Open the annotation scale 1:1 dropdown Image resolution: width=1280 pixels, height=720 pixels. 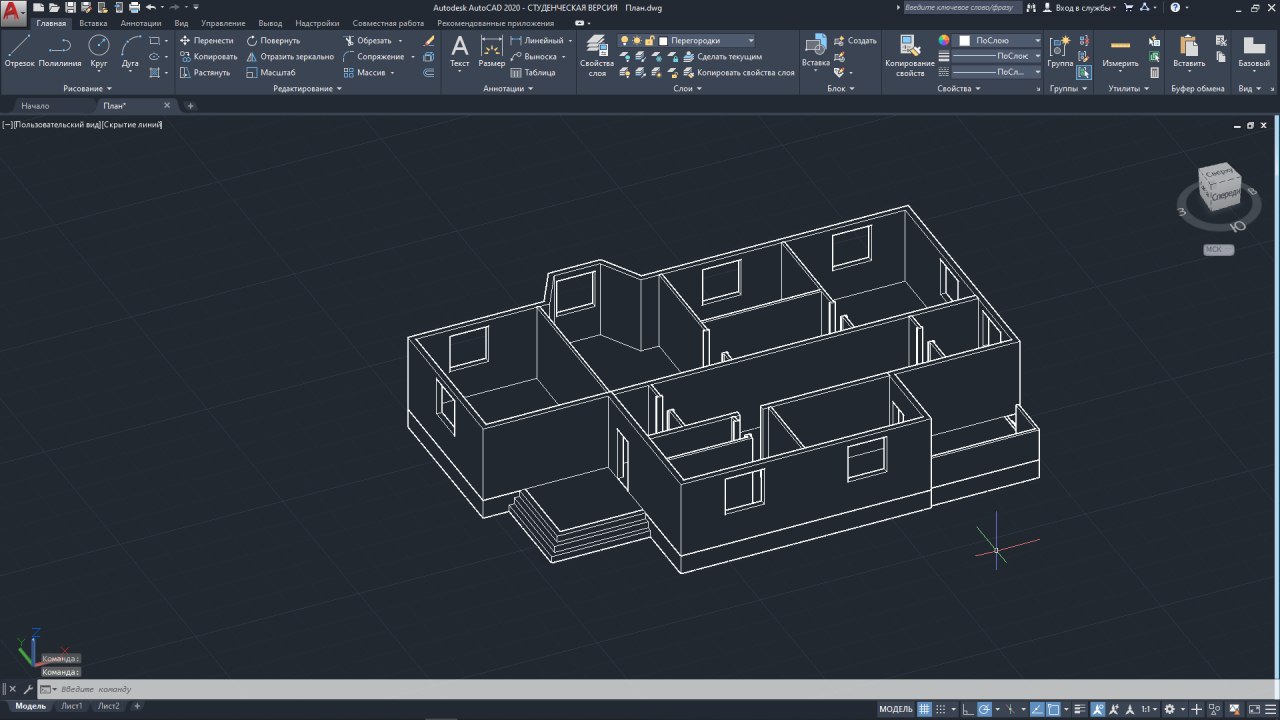(x=1149, y=709)
